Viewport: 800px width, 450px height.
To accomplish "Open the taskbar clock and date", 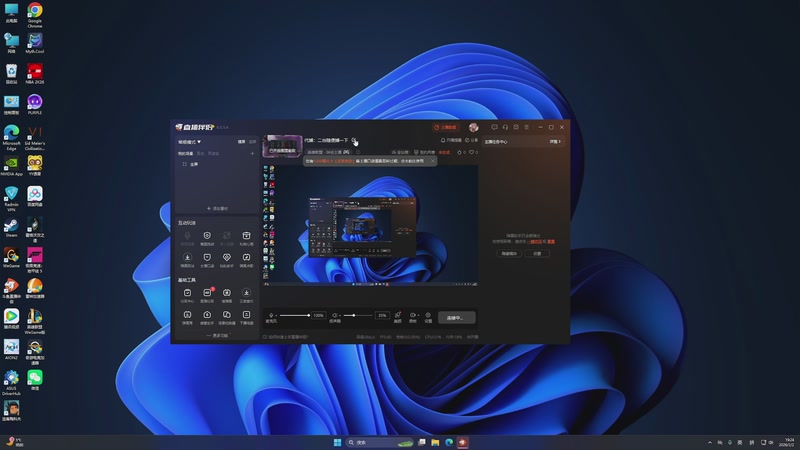I will coord(789,442).
